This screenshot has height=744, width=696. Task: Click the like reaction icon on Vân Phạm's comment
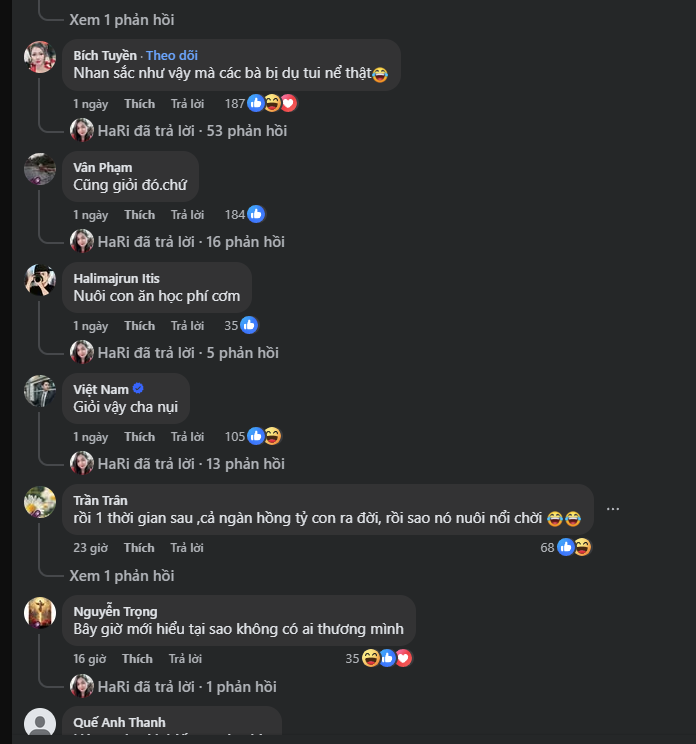pyautogui.click(x=256, y=214)
